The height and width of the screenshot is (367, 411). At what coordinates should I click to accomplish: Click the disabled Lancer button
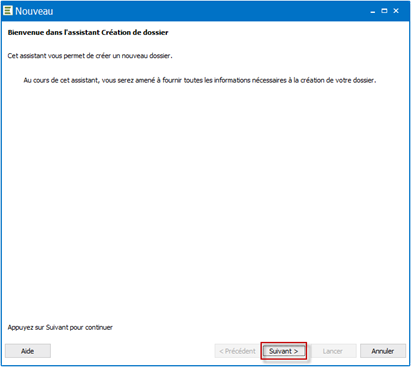[x=332, y=351]
